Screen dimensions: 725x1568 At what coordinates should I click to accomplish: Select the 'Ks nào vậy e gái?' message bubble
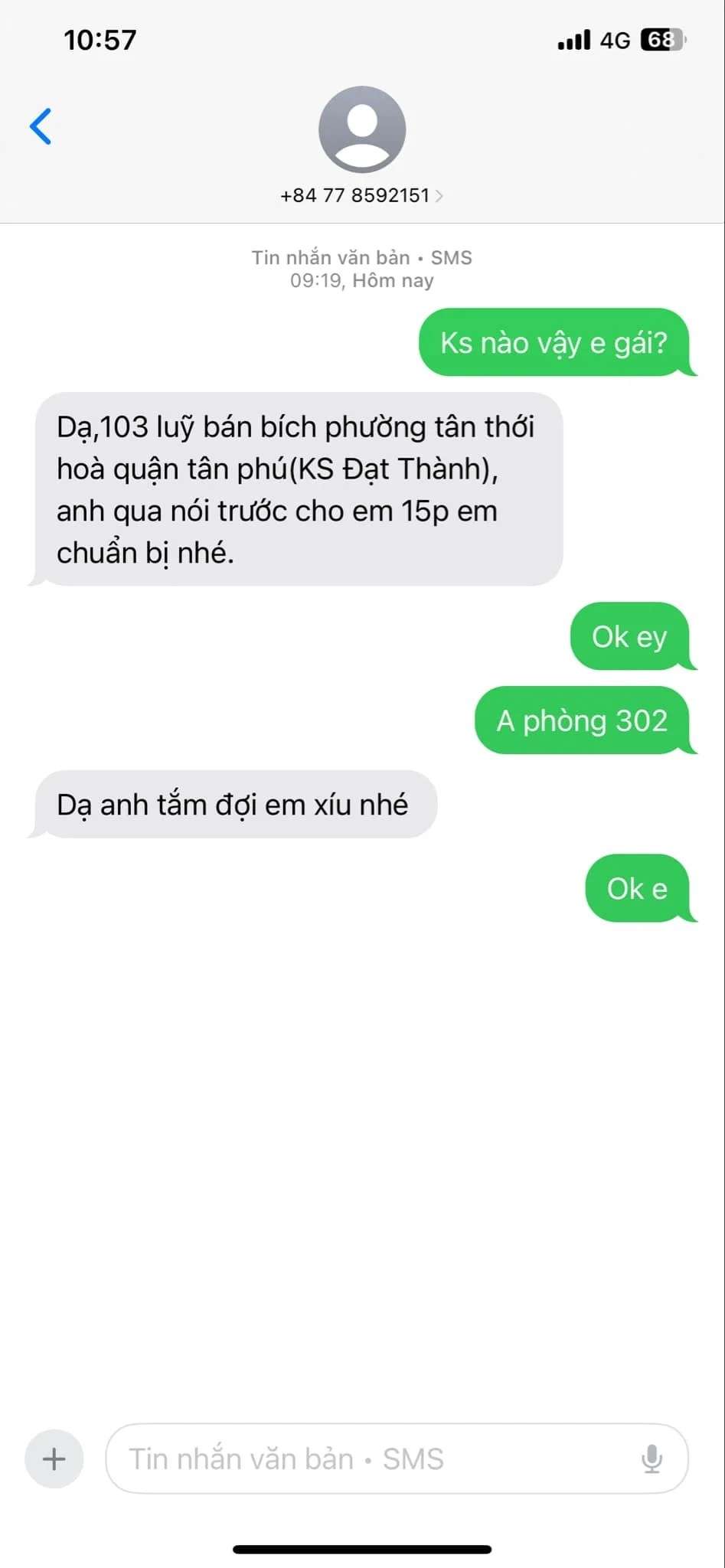[554, 342]
